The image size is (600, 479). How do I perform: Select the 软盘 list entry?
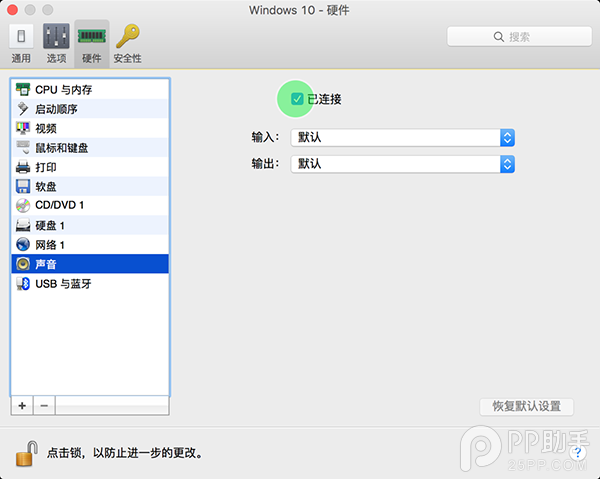coord(90,186)
